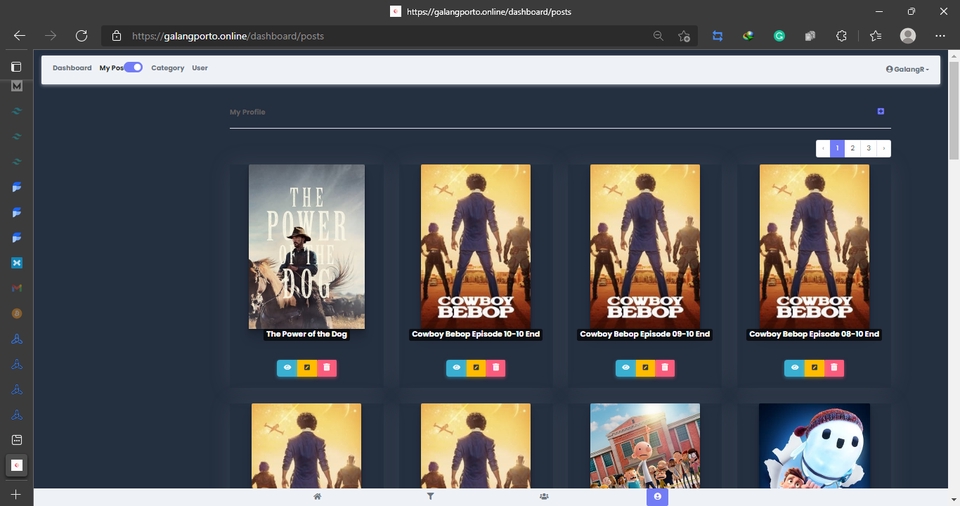Click Cowboy Bebop Episode 09-10 End title

pos(645,334)
